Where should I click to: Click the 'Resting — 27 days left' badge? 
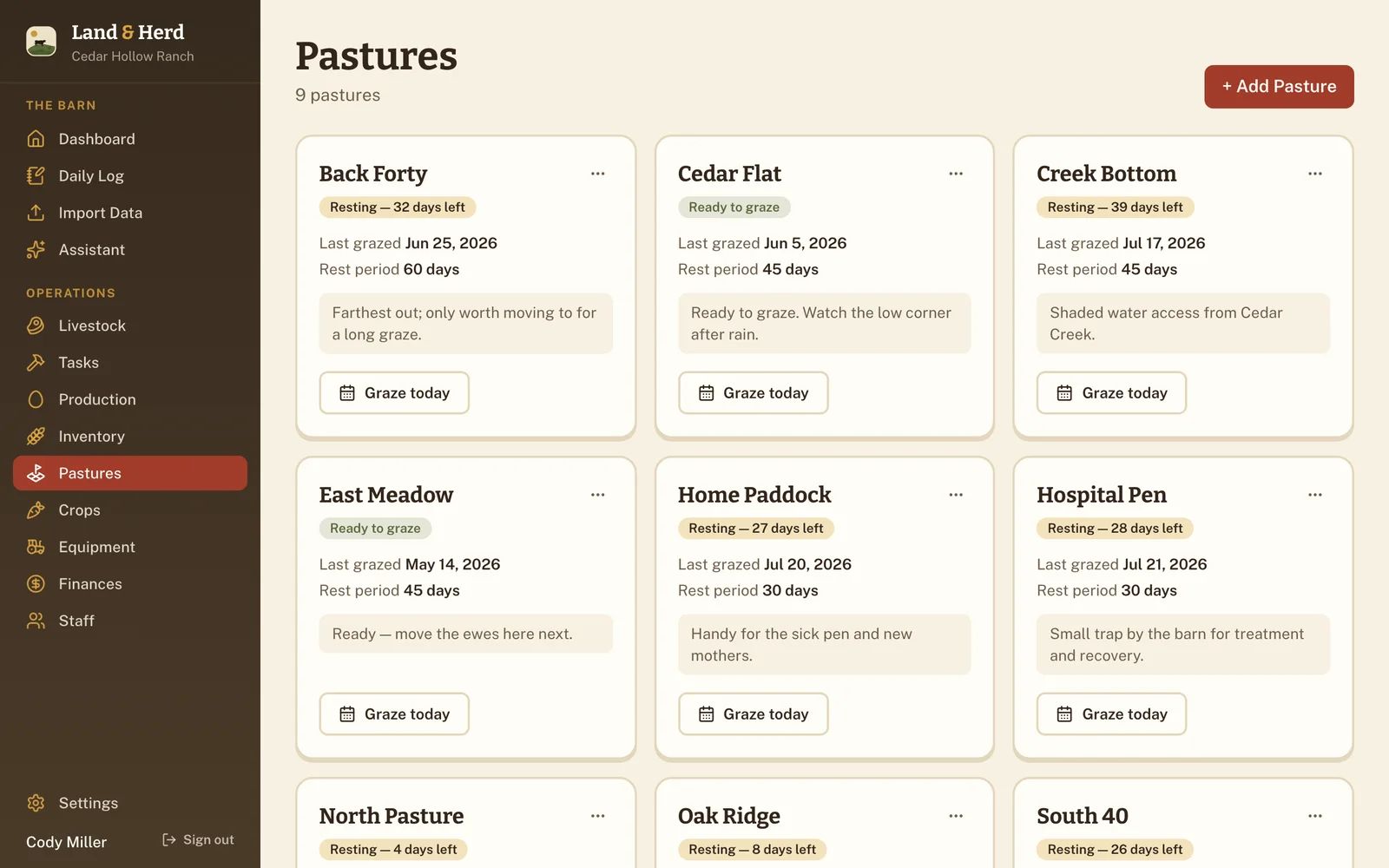tap(756, 529)
